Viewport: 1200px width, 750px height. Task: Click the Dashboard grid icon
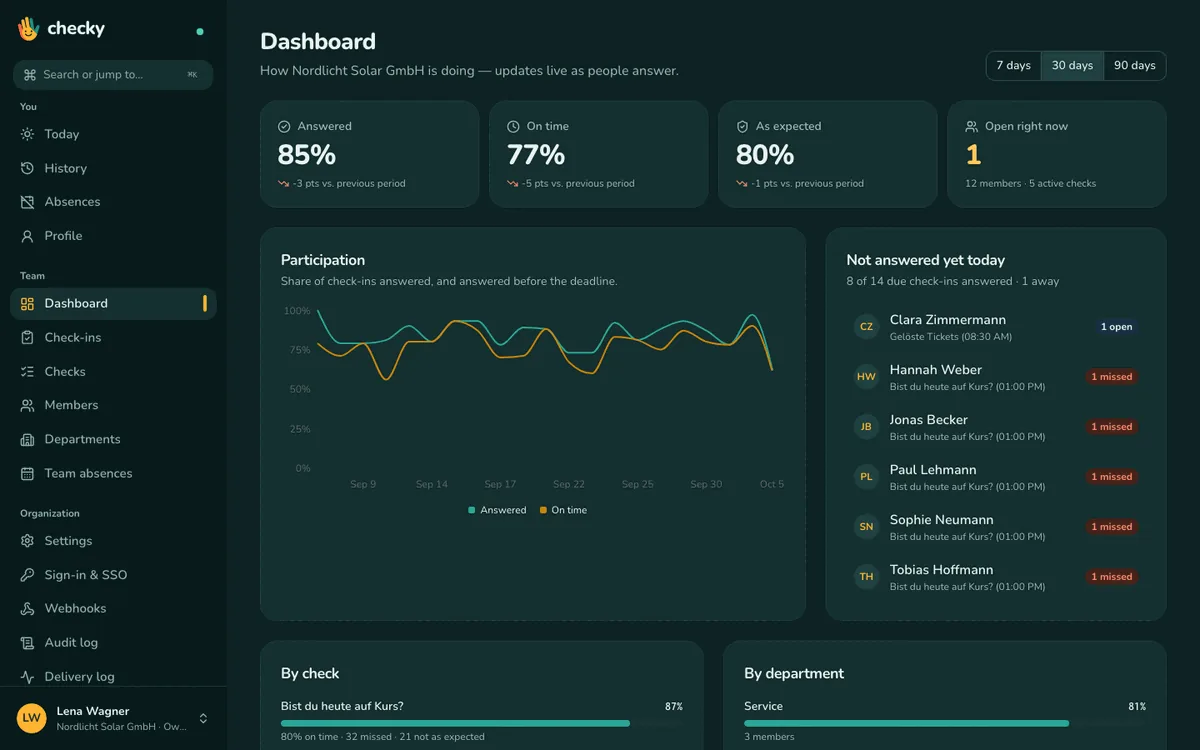[27, 303]
